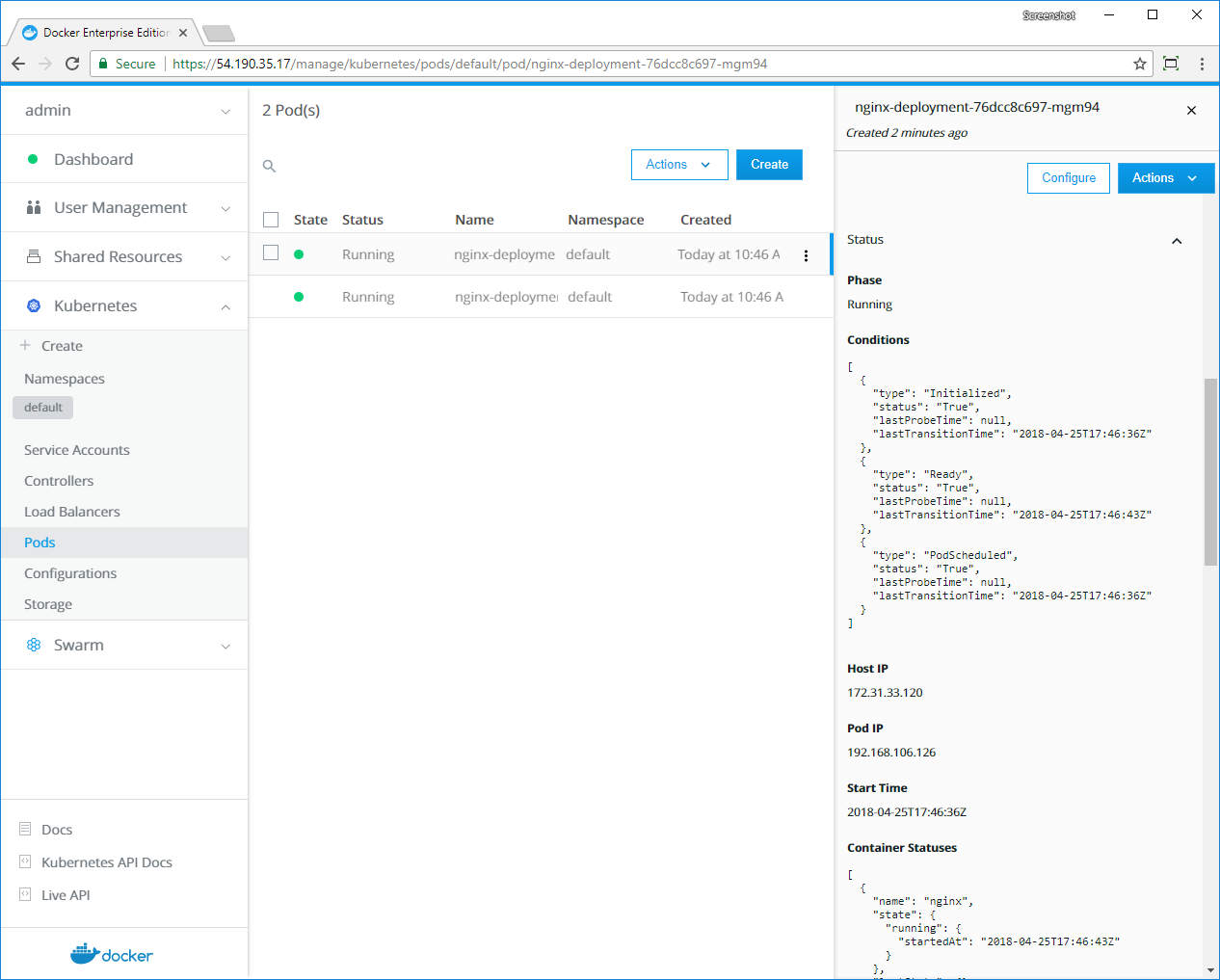Bookmark page using the star icon
The image size is (1220, 980).
click(x=1140, y=64)
